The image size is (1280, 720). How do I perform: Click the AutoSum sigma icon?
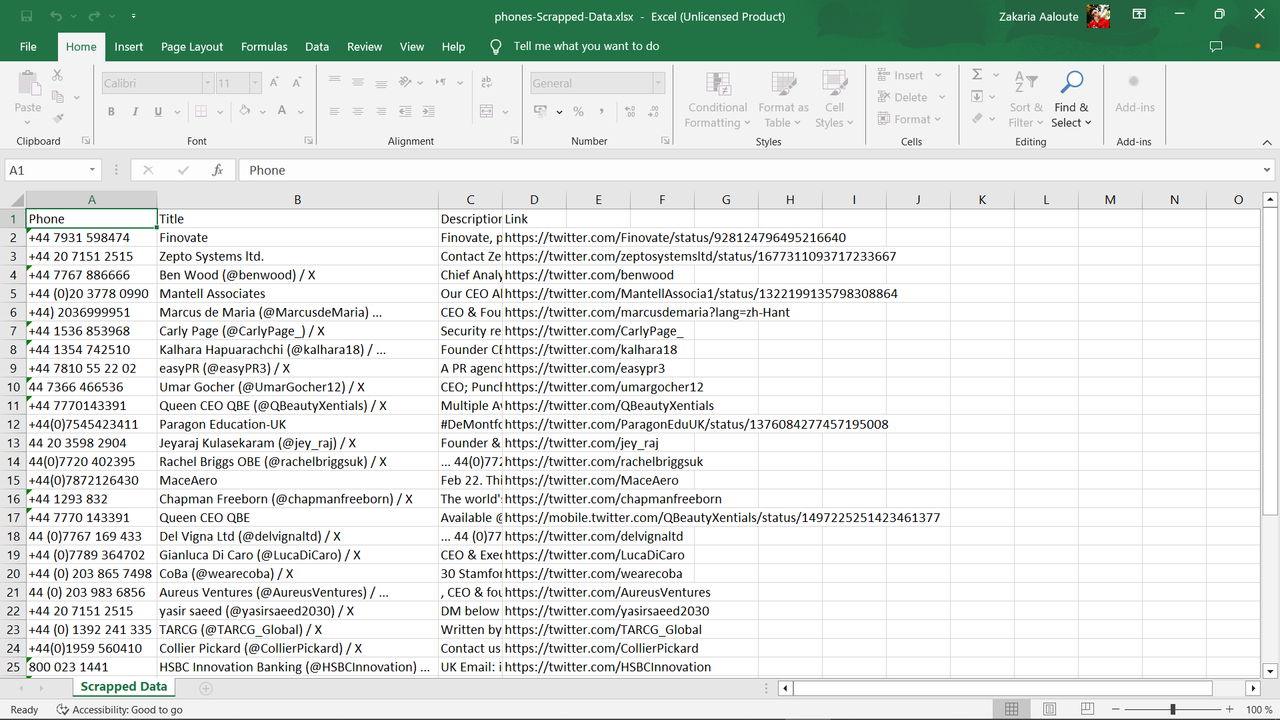978,74
